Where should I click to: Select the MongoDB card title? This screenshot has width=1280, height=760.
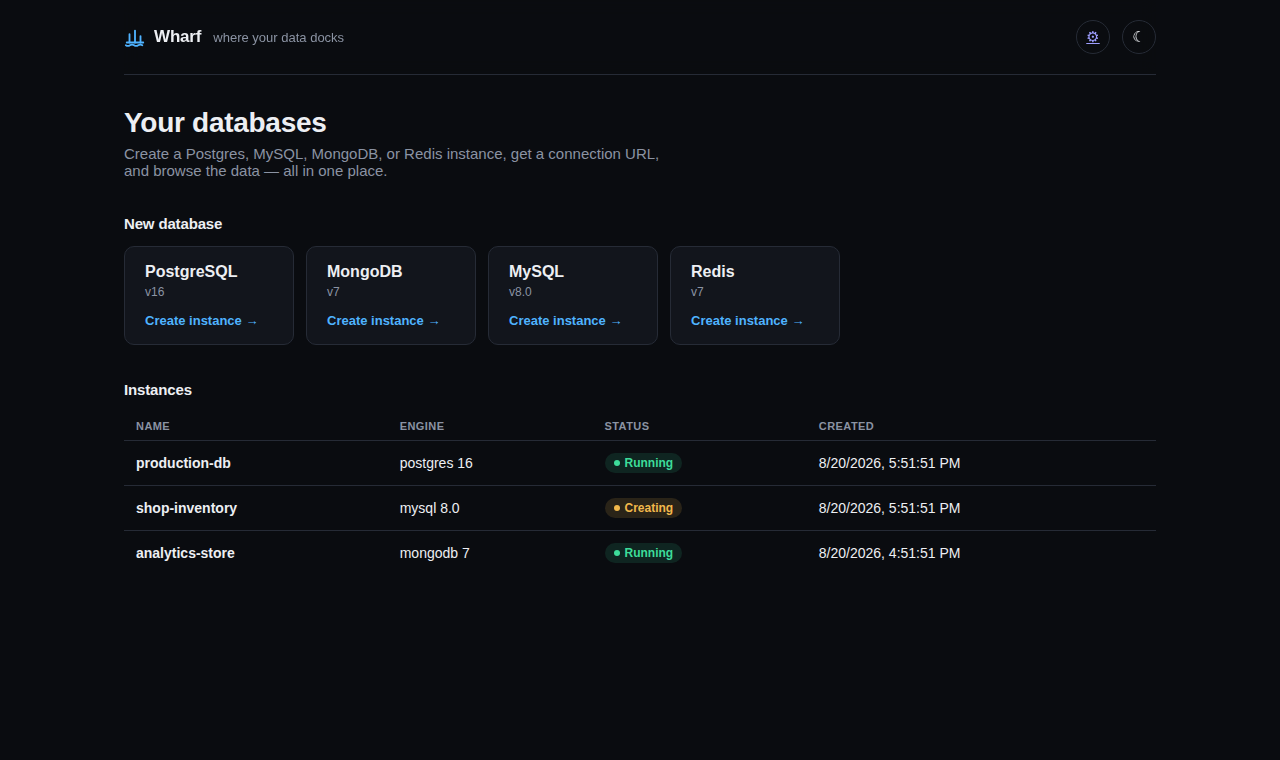pyautogui.click(x=365, y=272)
